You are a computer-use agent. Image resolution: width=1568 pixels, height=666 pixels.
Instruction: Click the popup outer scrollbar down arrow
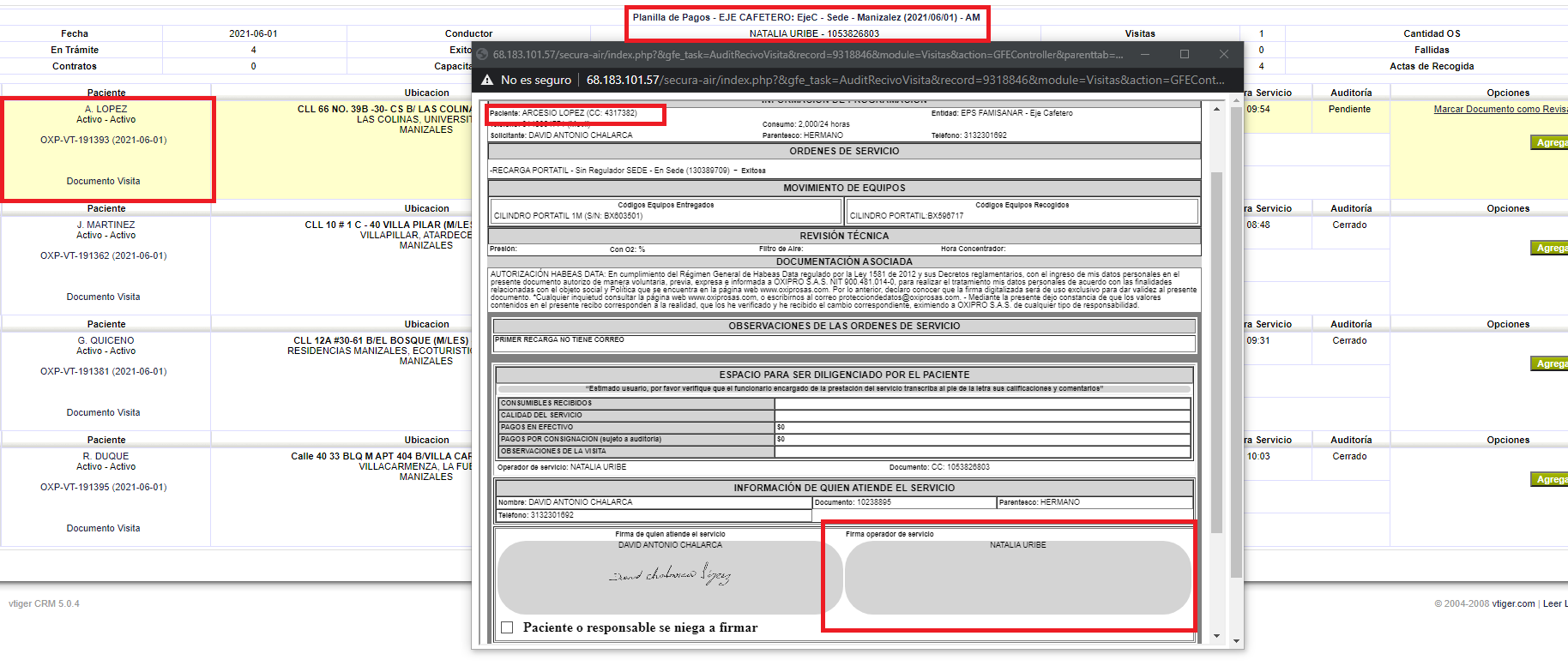[x=1236, y=641]
